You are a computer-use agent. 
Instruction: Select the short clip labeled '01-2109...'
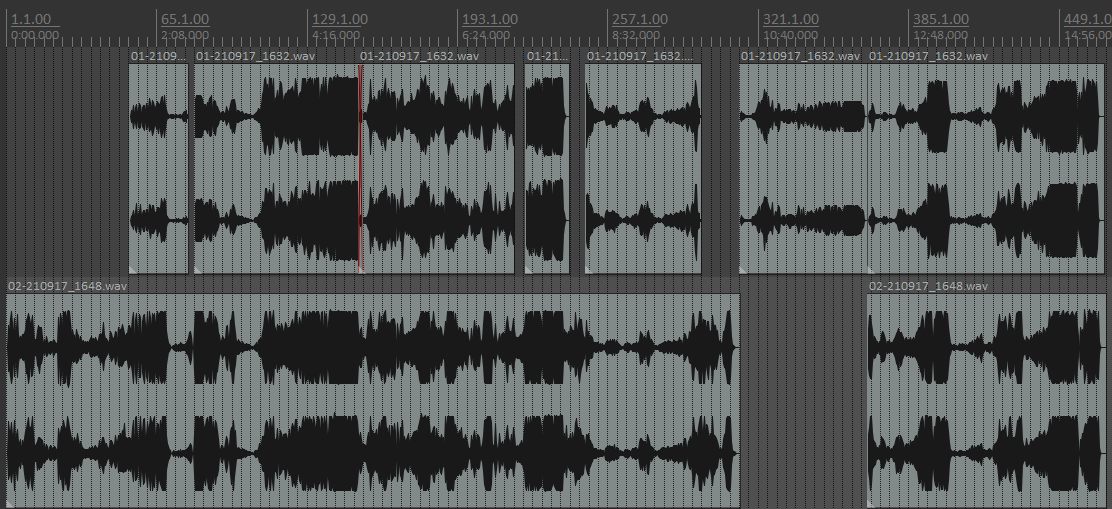tap(158, 168)
